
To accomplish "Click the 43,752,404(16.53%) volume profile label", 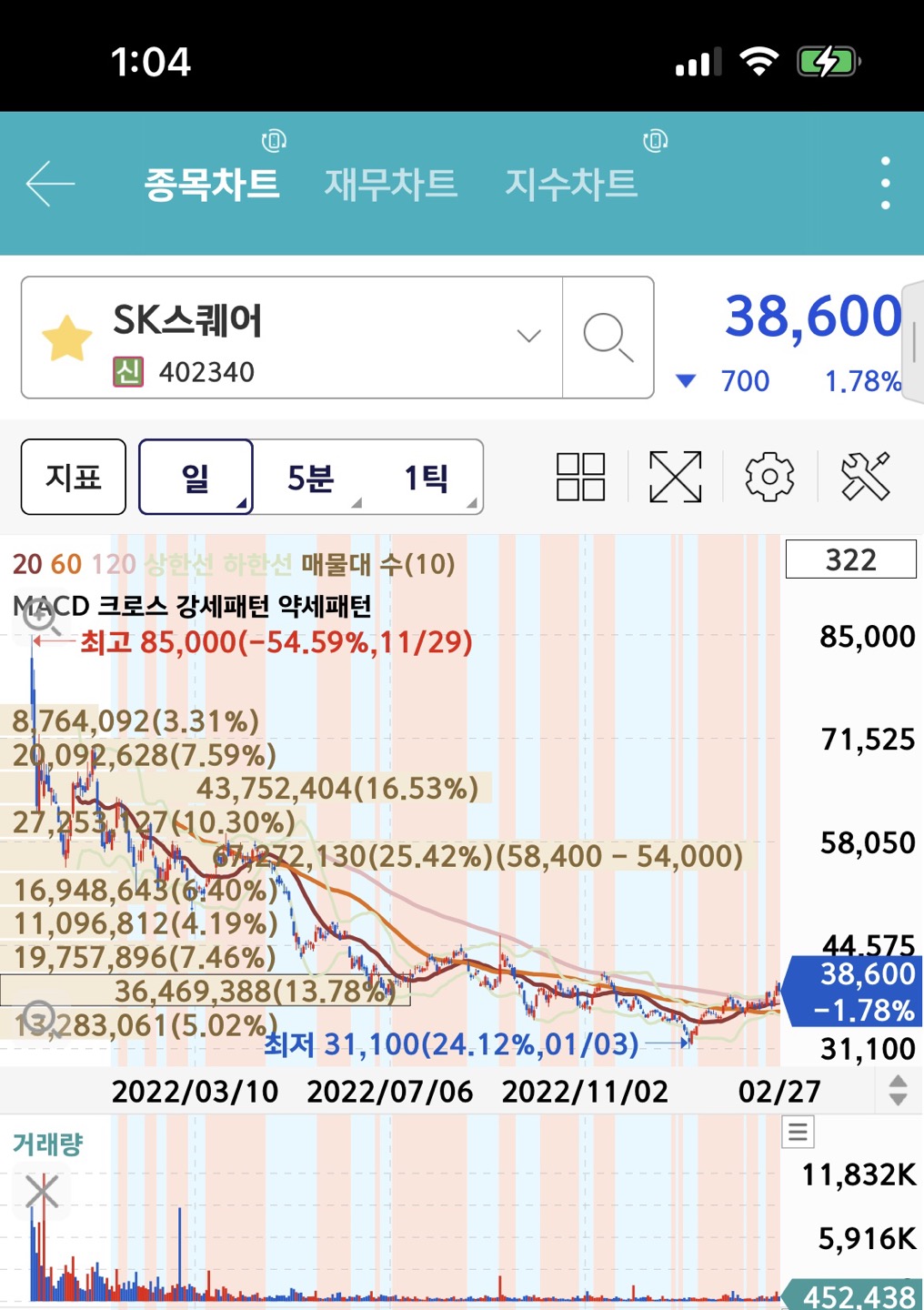I will pos(337,788).
